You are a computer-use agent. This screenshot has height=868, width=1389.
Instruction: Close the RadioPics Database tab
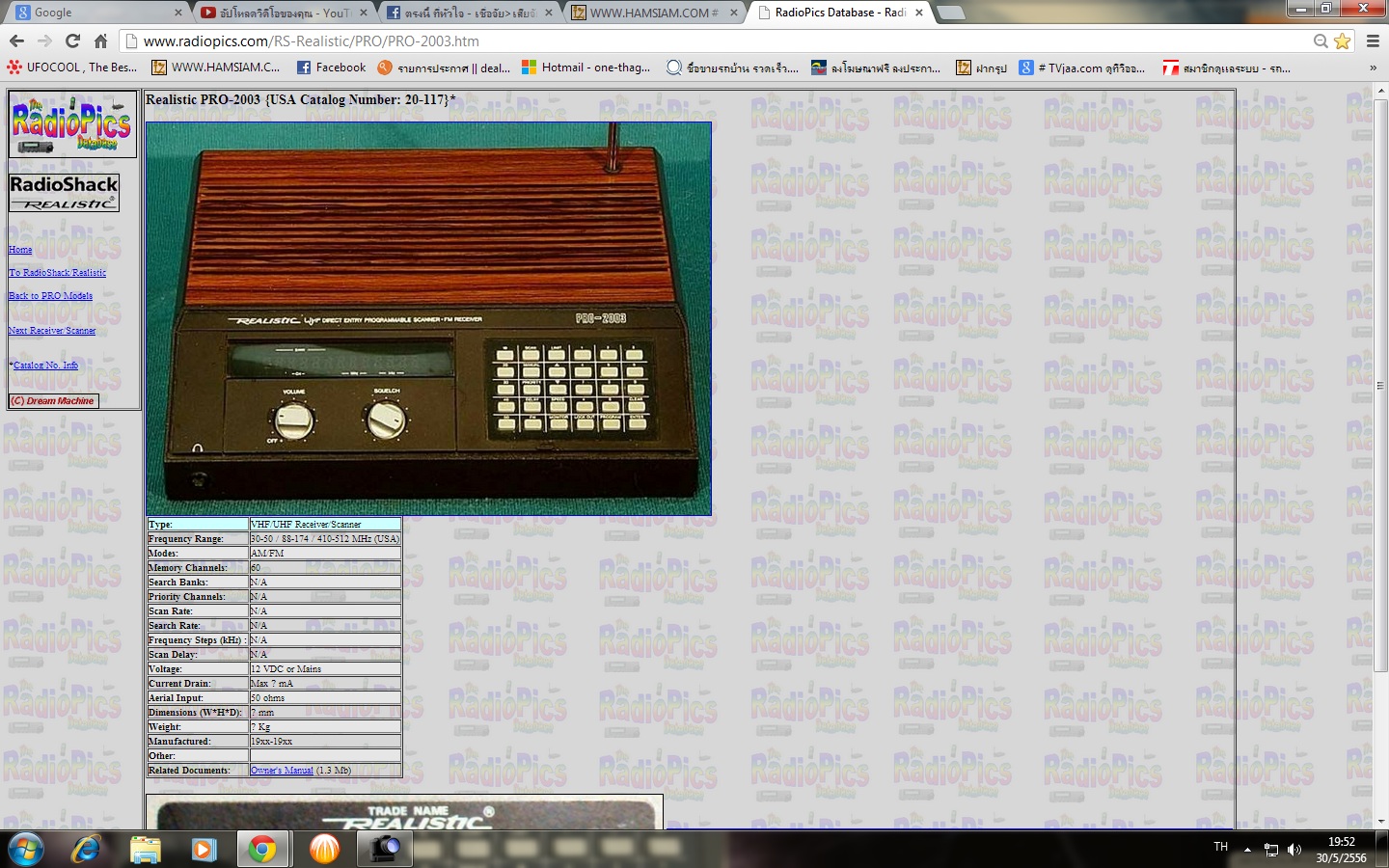918,13
